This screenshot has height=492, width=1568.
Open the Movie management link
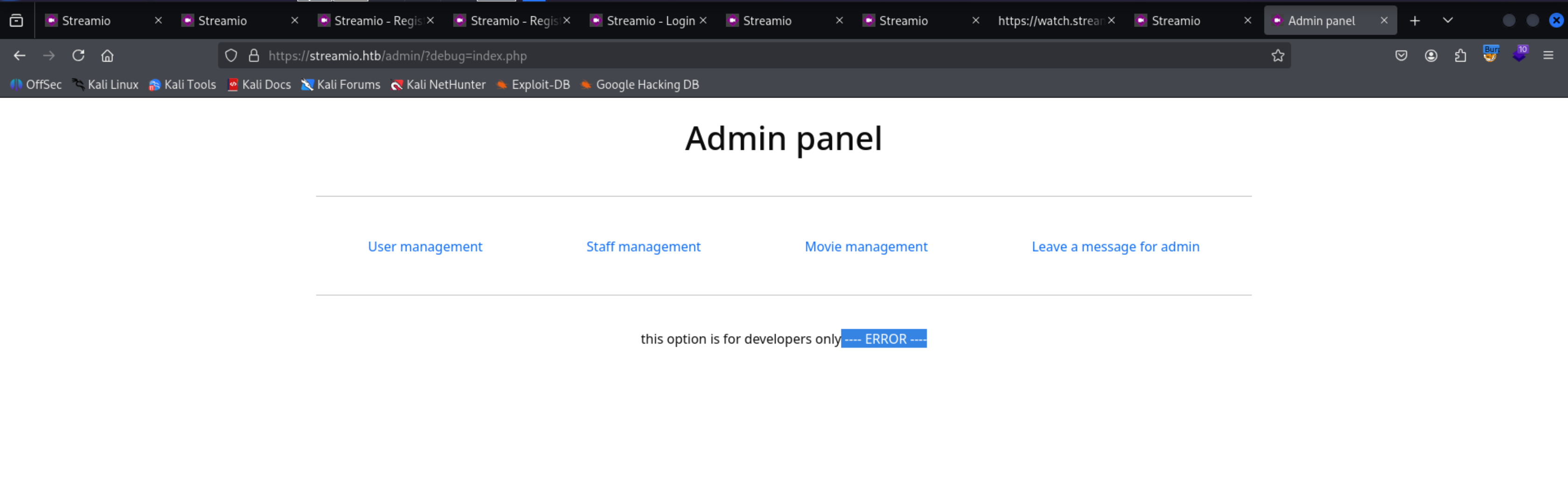pos(866,246)
